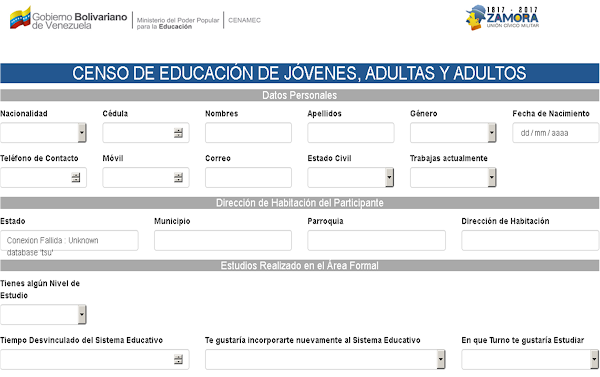Open the Estado Civil dropdown
This screenshot has height=377, width=600.
(x=351, y=178)
